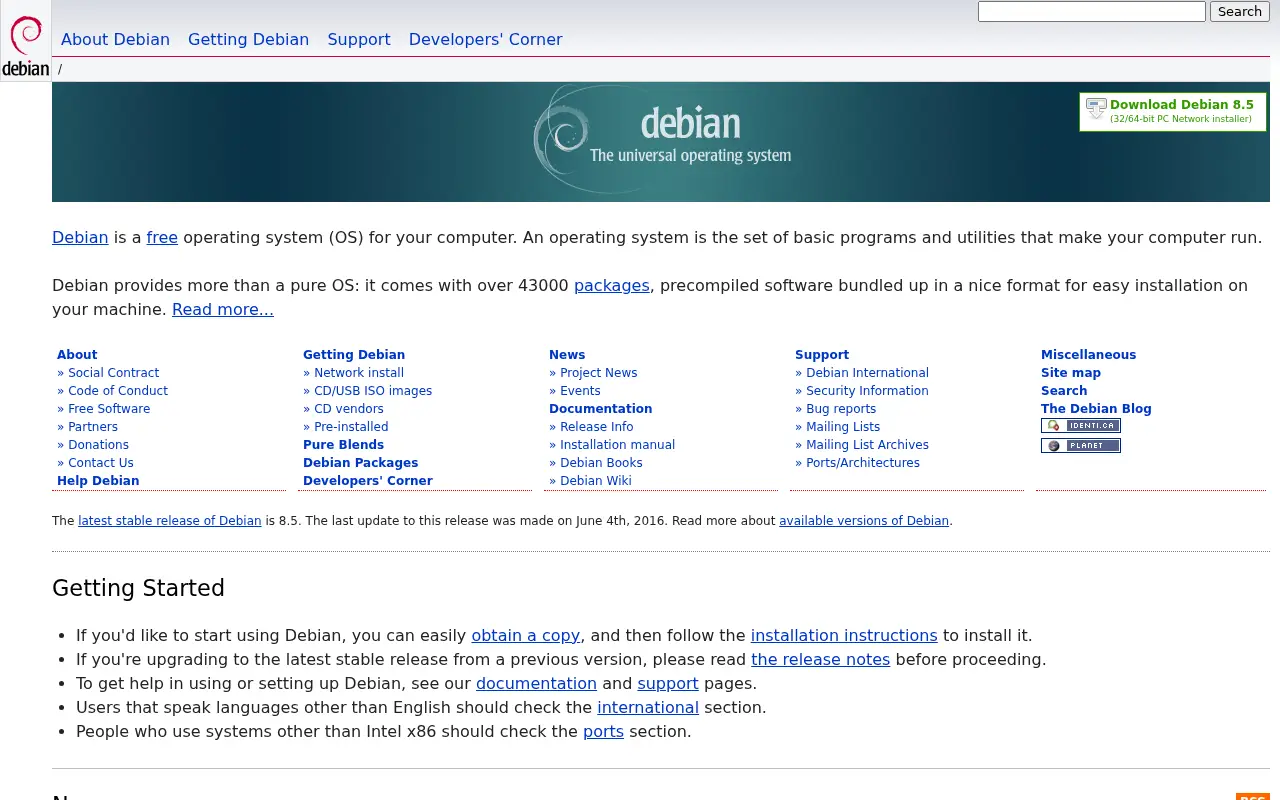Open the Code of Conduct link
The width and height of the screenshot is (1280, 800).
pyautogui.click(x=118, y=391)
